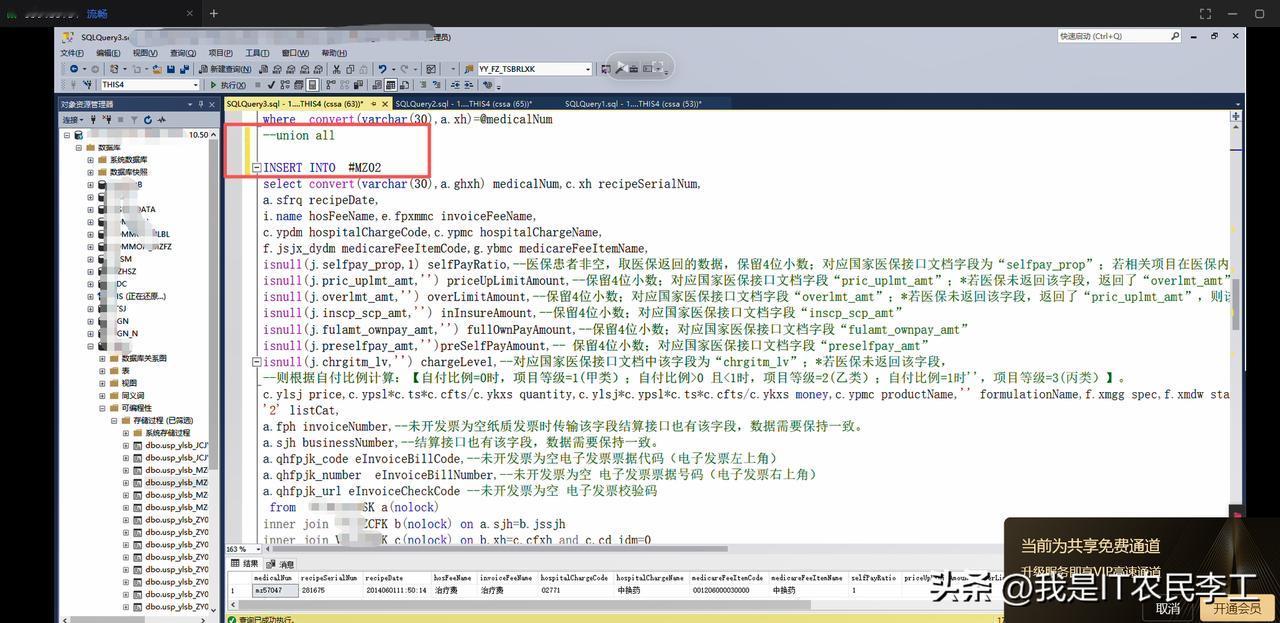
Task: Open the 查询(Q) menu
Action: (x=183, y=53)
